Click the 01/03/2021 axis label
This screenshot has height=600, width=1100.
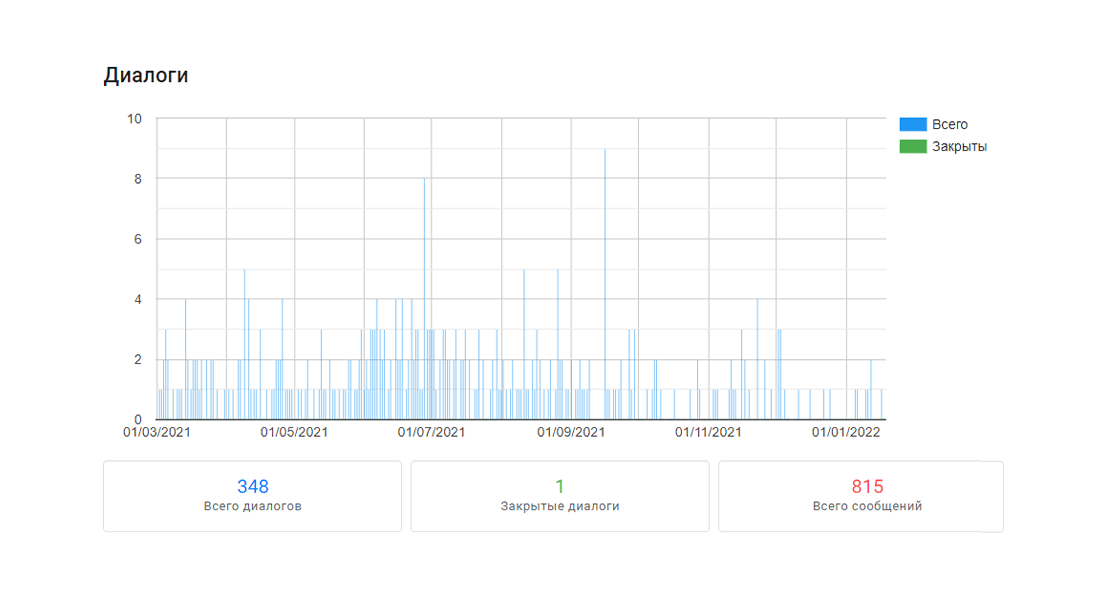[x=156, y=432]
